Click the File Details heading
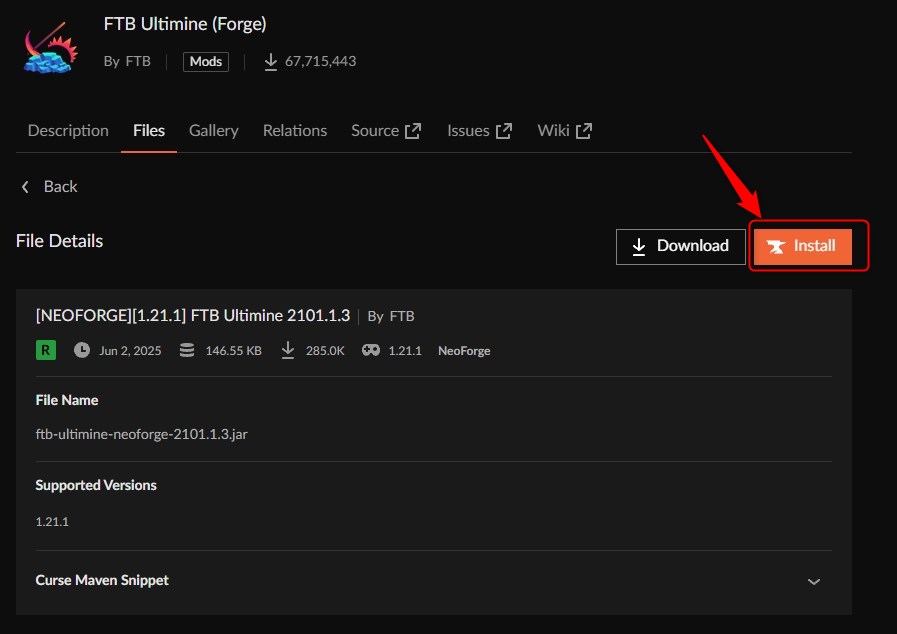The width and height of the screenshot is (897, 634). pos(59,241)
